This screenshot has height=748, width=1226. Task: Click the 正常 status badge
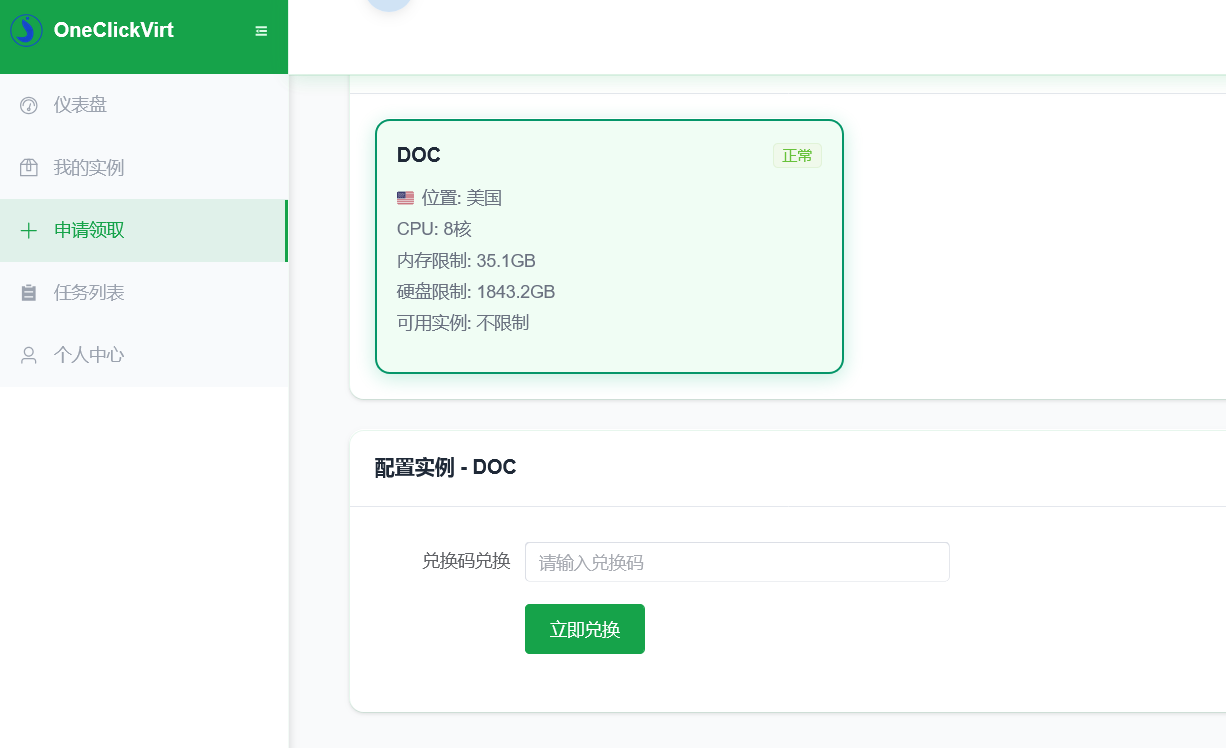(x=797, y=156)
